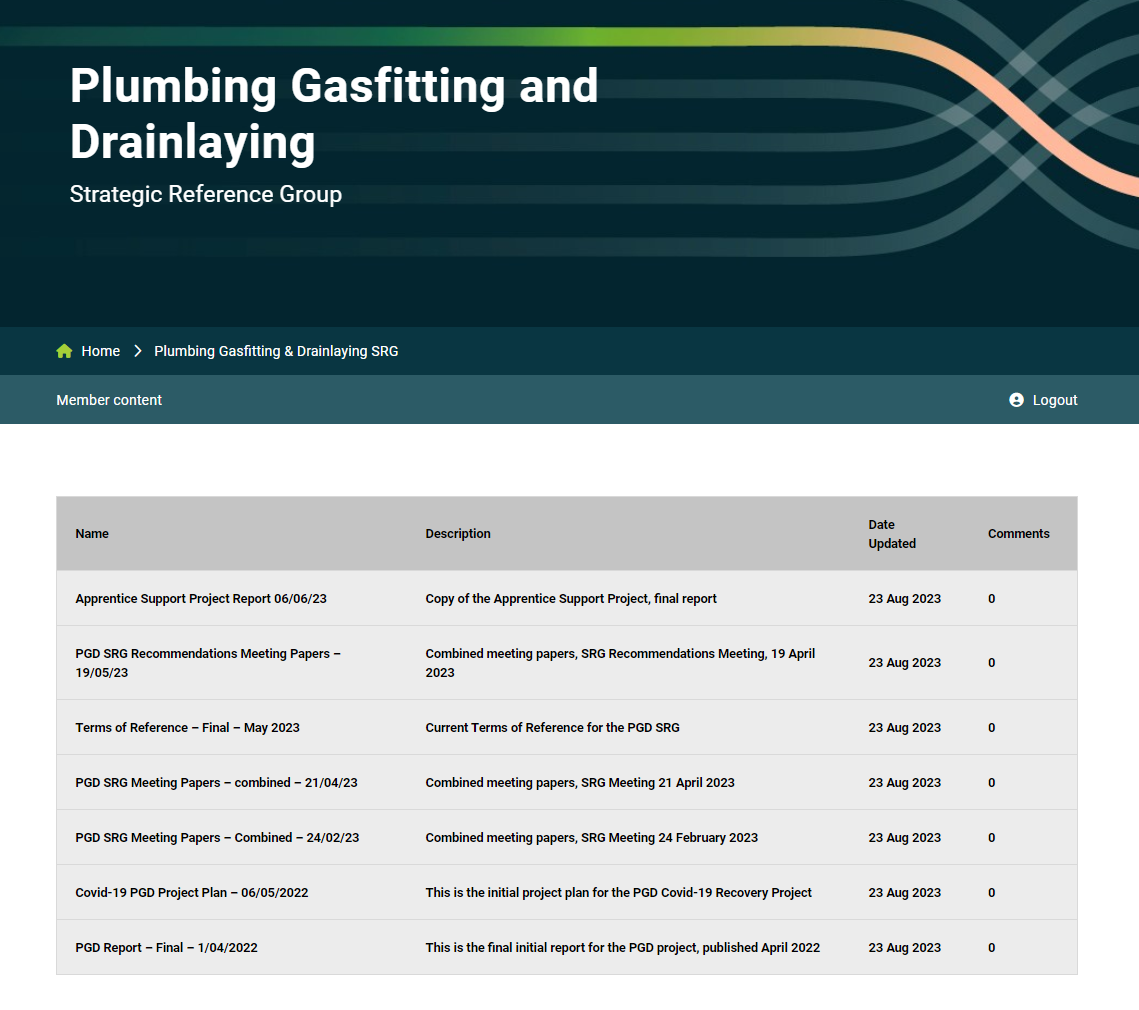Click the user account icon beside Logout
The image size is (1139, 1010).
(x=1016, y=400)
